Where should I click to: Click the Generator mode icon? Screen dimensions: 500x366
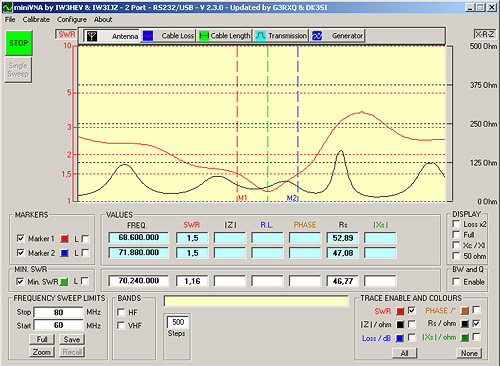(x=317, y=36)
